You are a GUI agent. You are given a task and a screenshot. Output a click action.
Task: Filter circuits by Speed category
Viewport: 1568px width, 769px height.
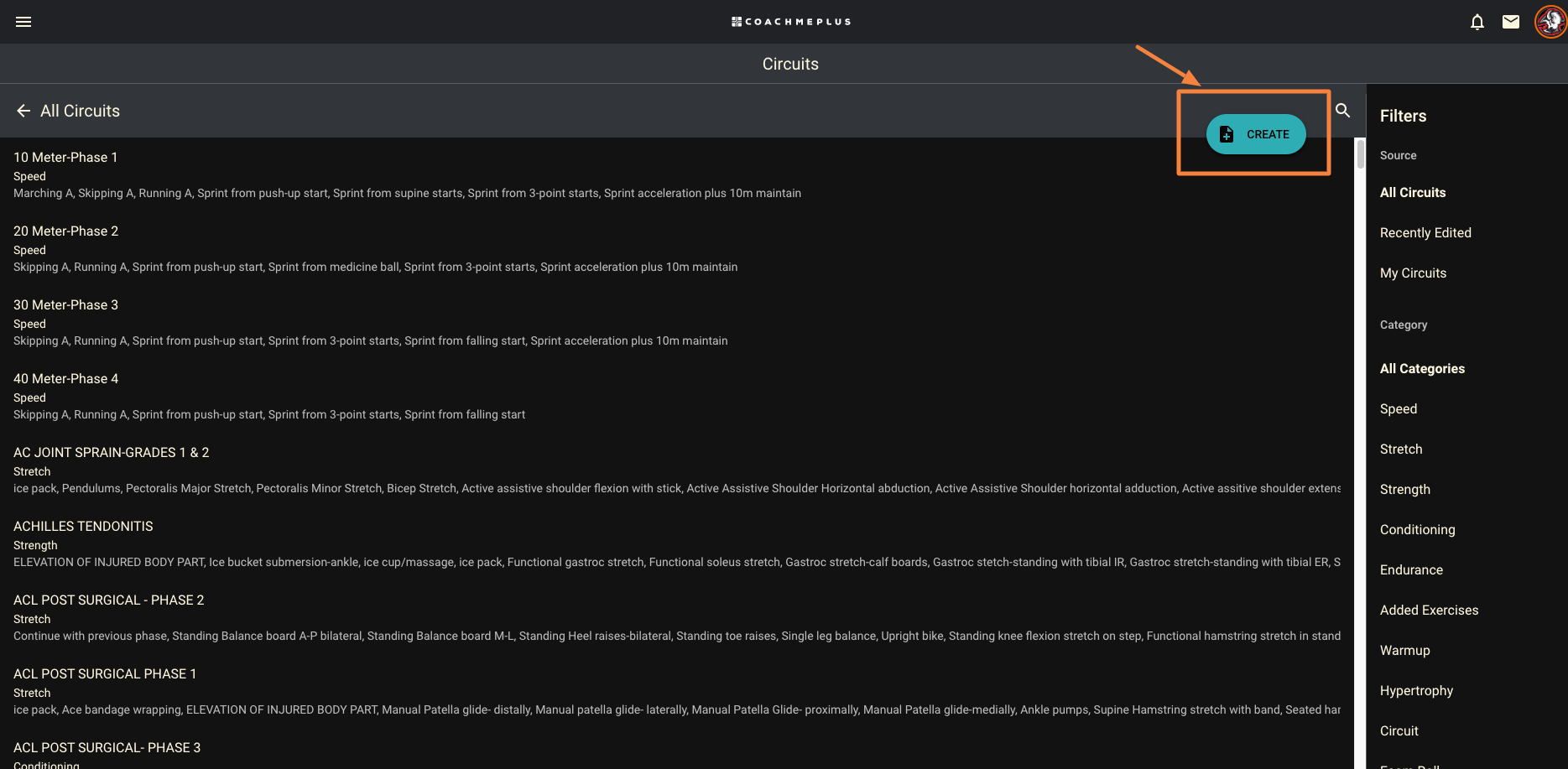coord(1399,408)
